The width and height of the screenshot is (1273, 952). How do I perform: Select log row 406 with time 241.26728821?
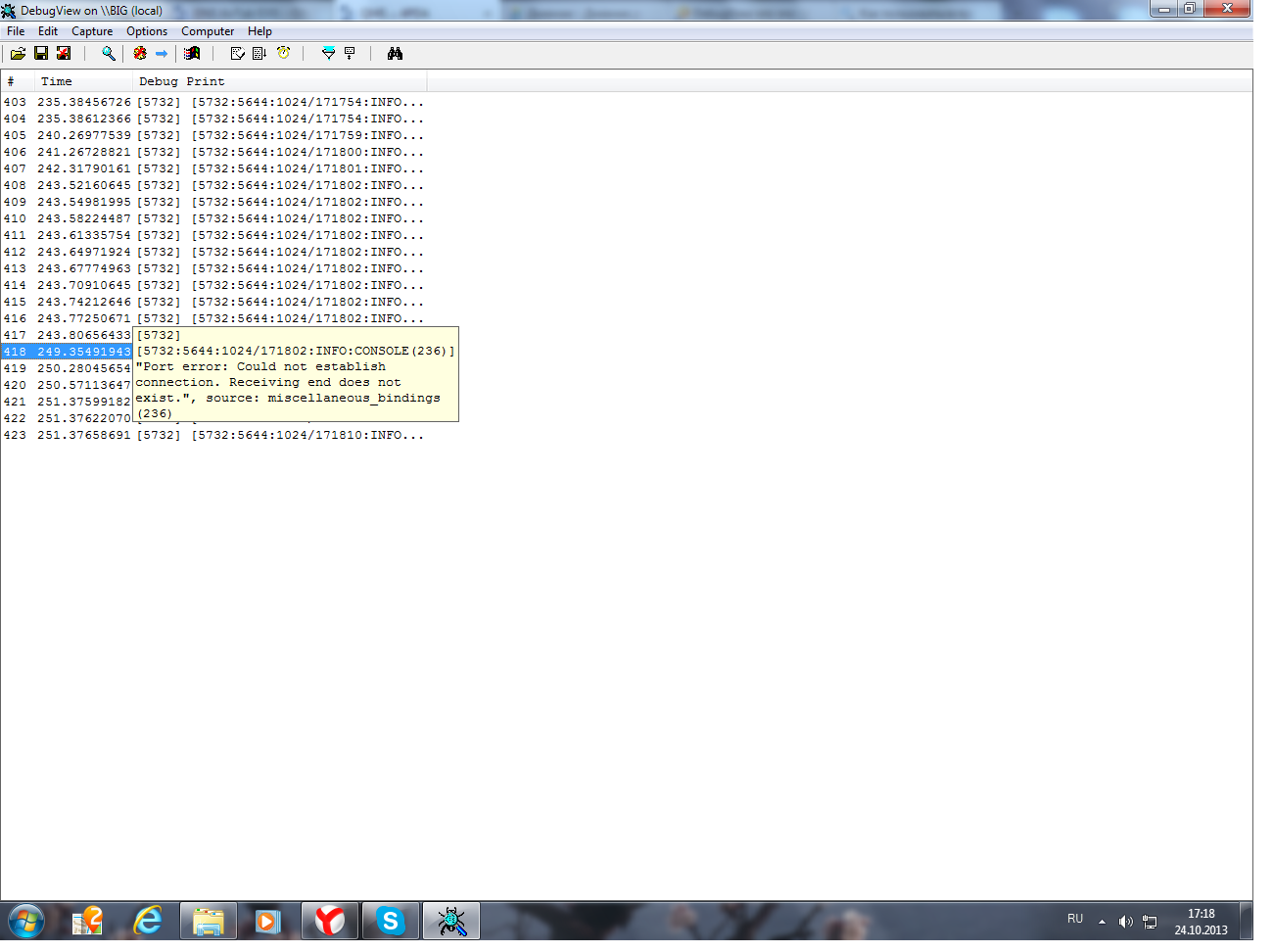[214, 152]
